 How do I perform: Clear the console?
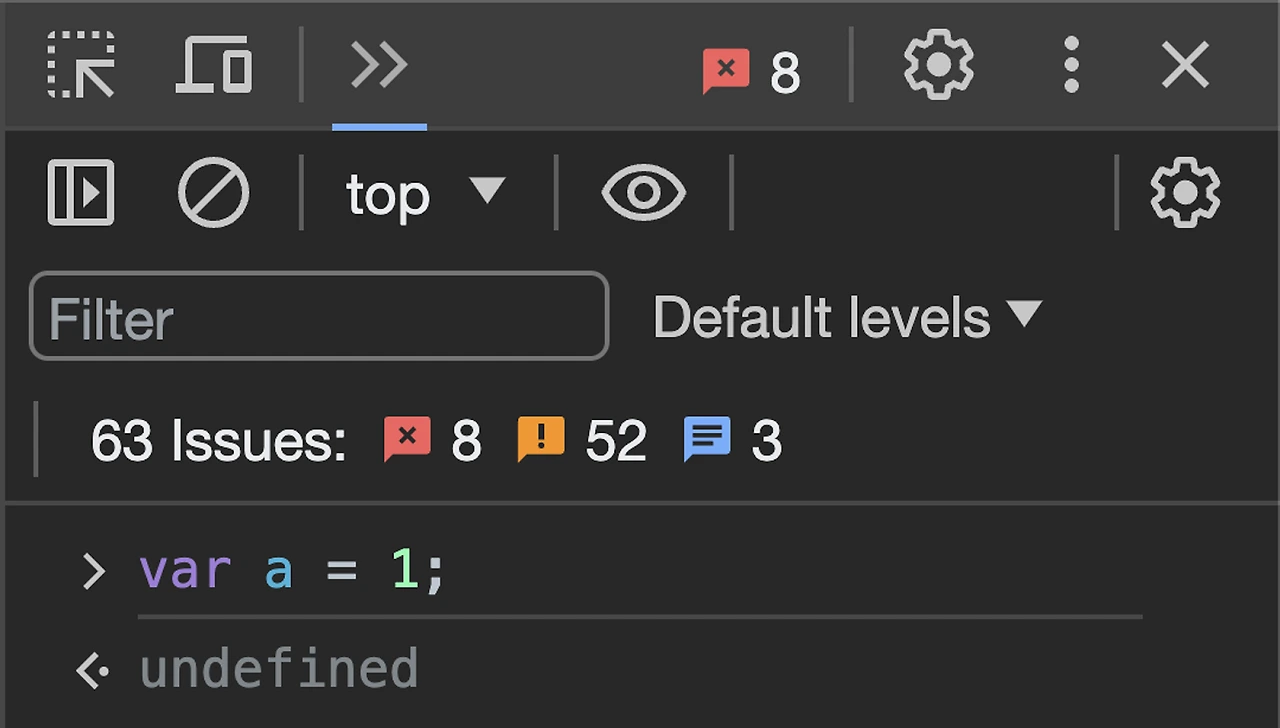pos(213,192)
